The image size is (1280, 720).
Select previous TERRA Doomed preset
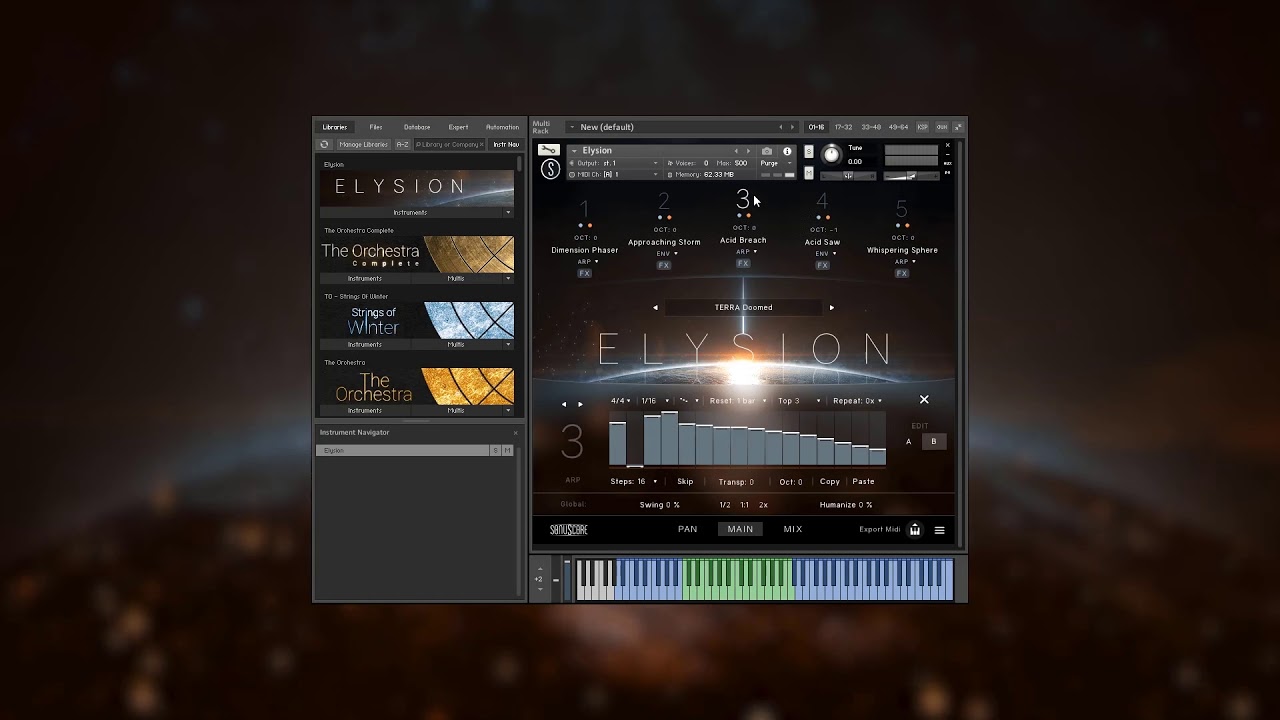point(656,308)
